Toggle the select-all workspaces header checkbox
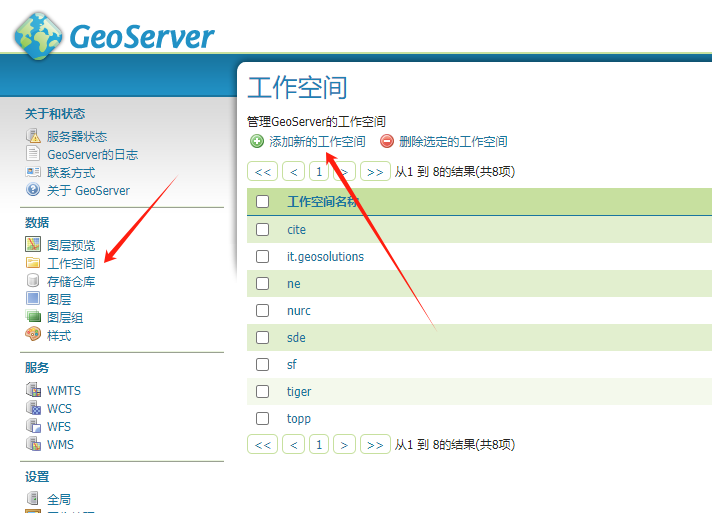The image size is (712, 513). click(262, 202)
